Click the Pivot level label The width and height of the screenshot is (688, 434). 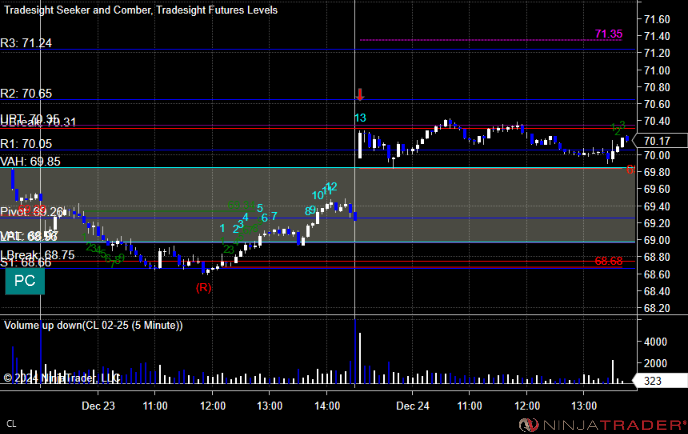32,212
